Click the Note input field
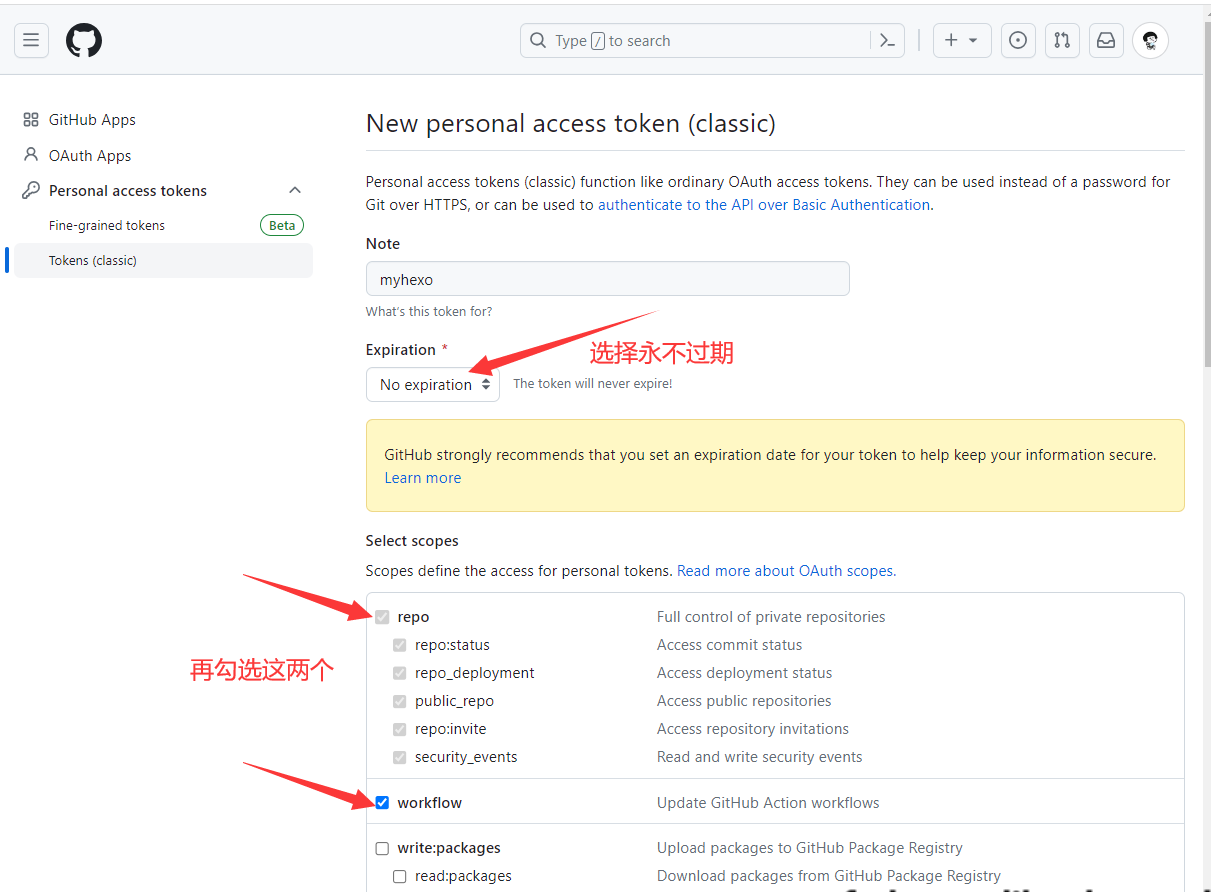This screenshot has width=1211, height=892. click(x=607, y=279)
